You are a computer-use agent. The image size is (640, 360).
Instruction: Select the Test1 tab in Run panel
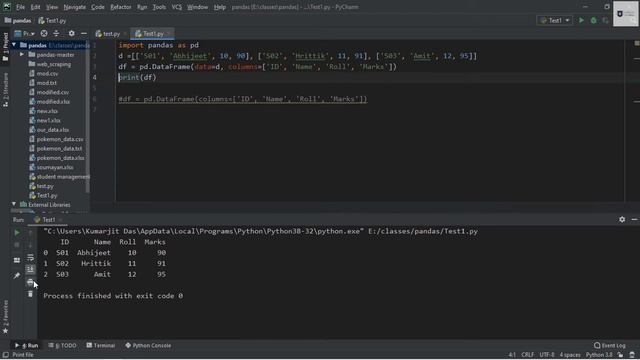click(48, 220)
